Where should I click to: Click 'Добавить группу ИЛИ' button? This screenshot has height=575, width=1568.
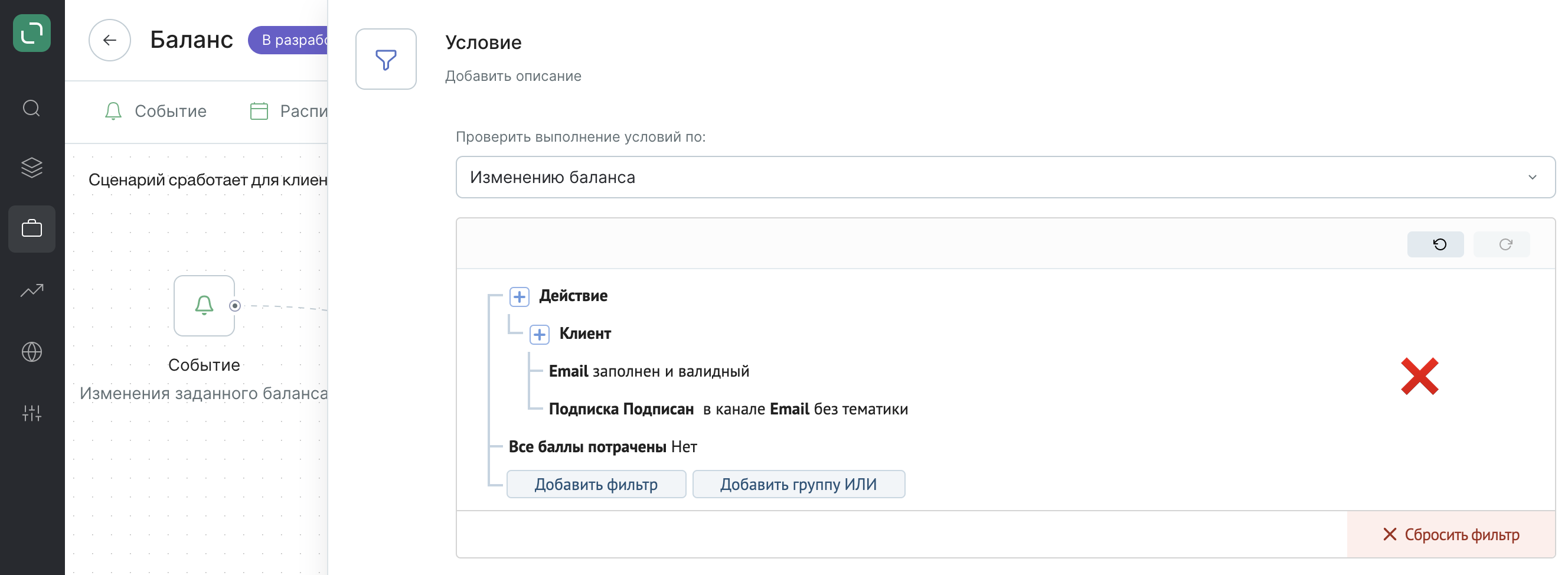[x=799, y=484]
